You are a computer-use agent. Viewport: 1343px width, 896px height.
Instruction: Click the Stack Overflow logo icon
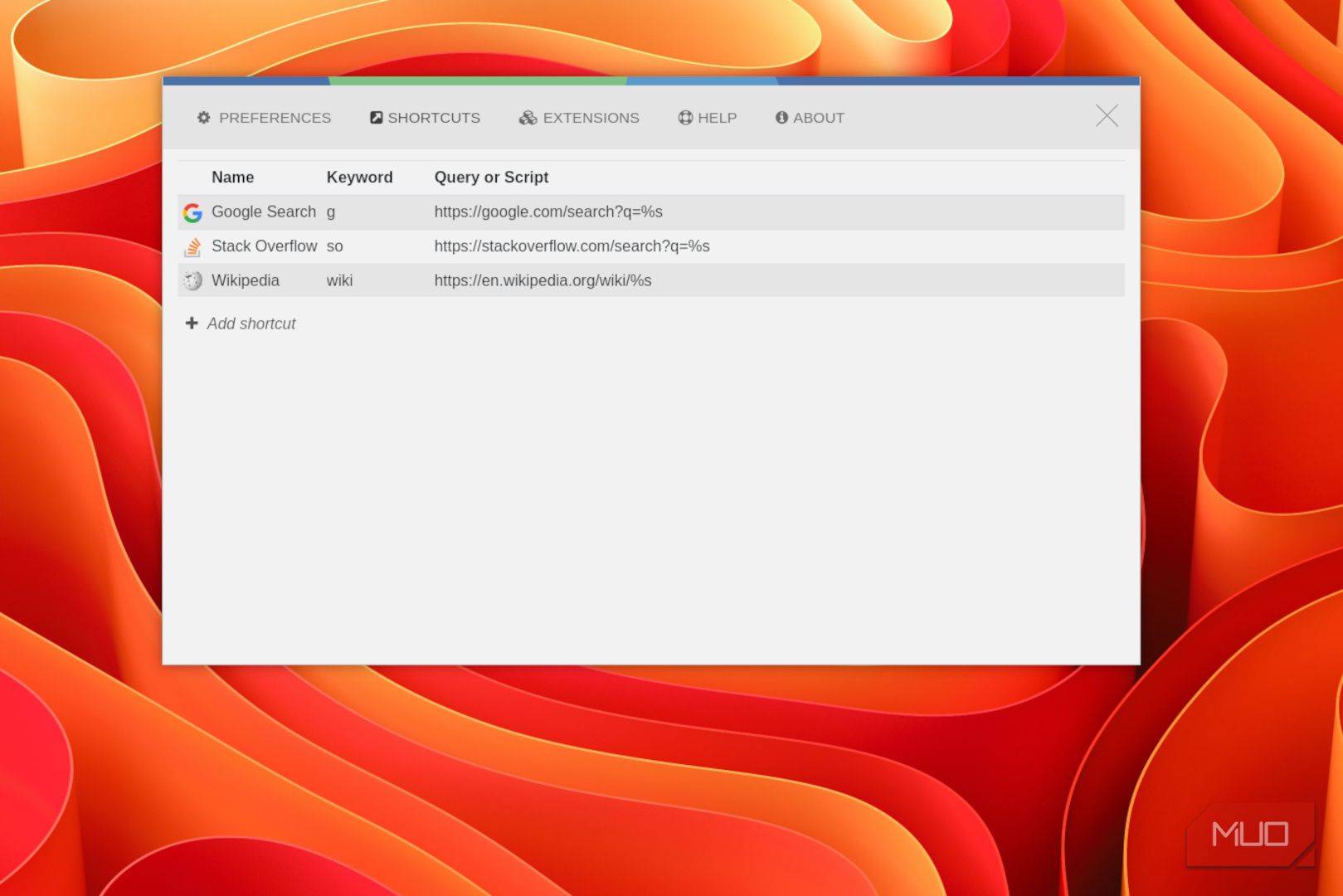point(192,247)
